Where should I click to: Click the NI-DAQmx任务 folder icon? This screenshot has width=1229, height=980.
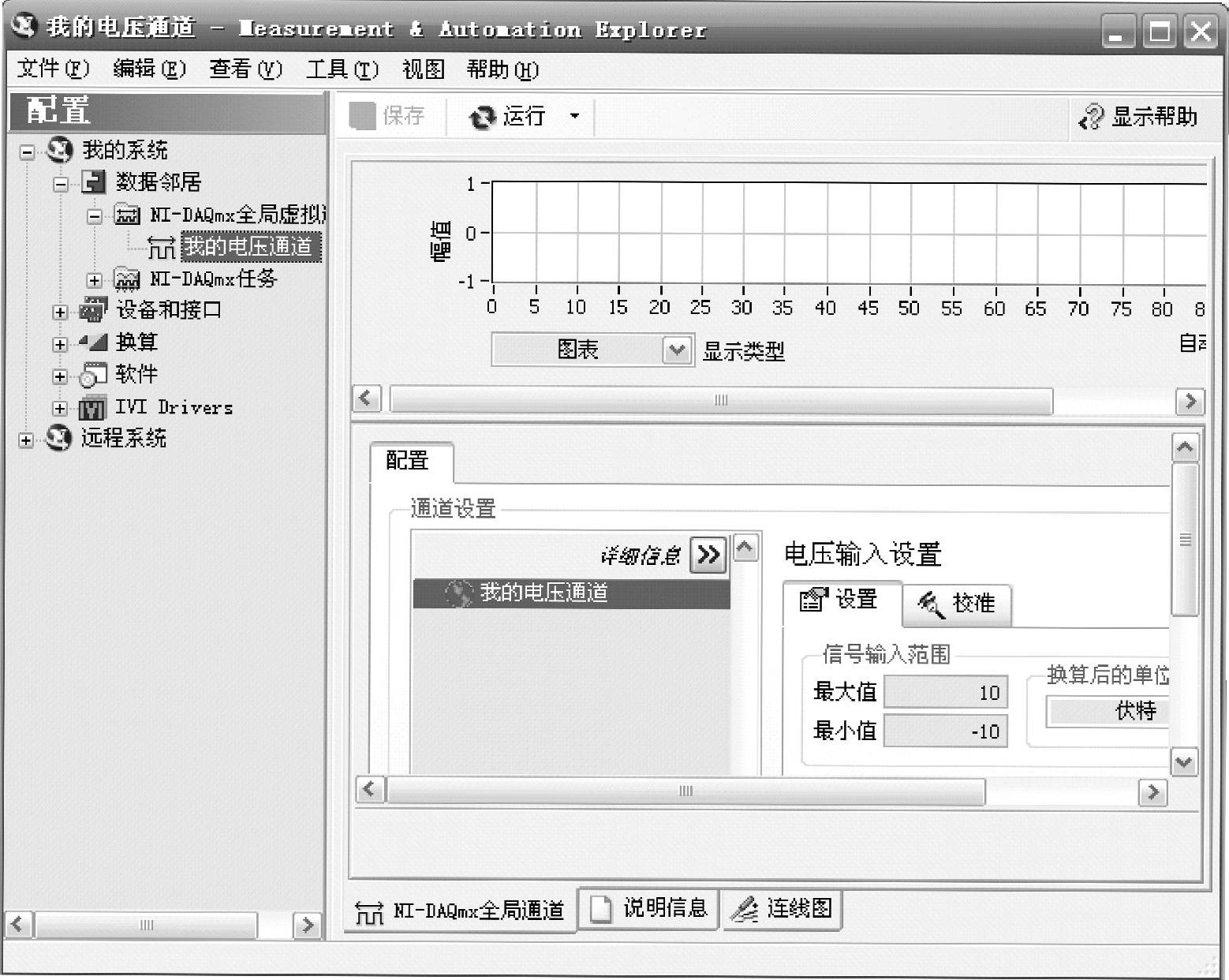pos(128,279)
